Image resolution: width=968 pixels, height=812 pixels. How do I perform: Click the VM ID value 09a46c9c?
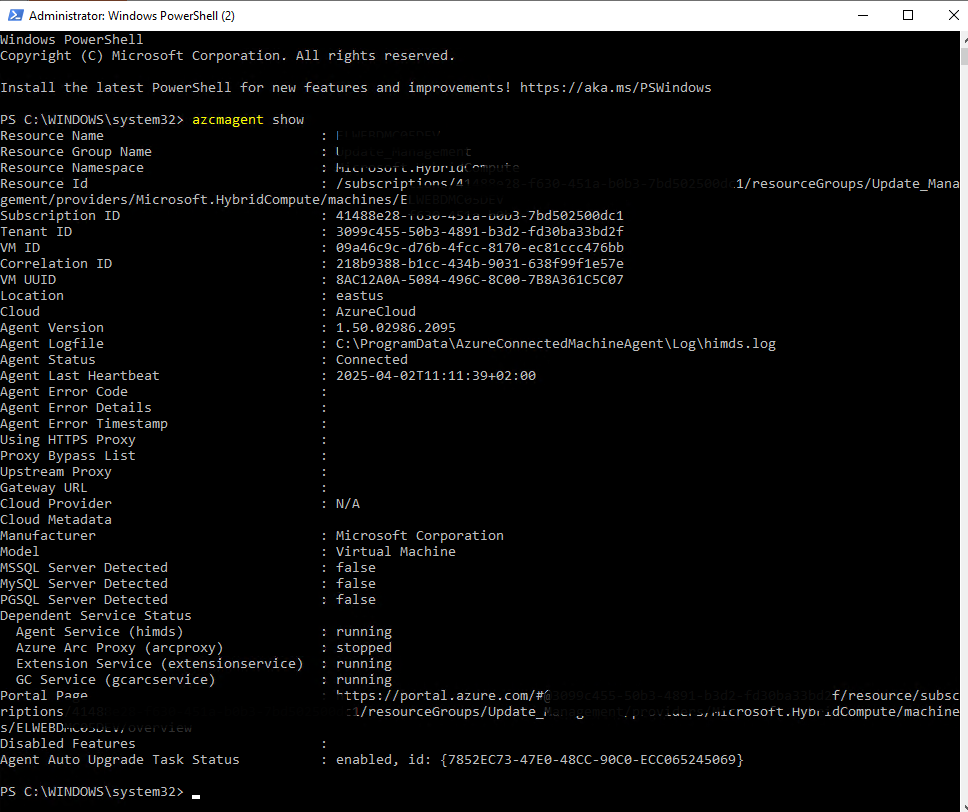point(480,248)
